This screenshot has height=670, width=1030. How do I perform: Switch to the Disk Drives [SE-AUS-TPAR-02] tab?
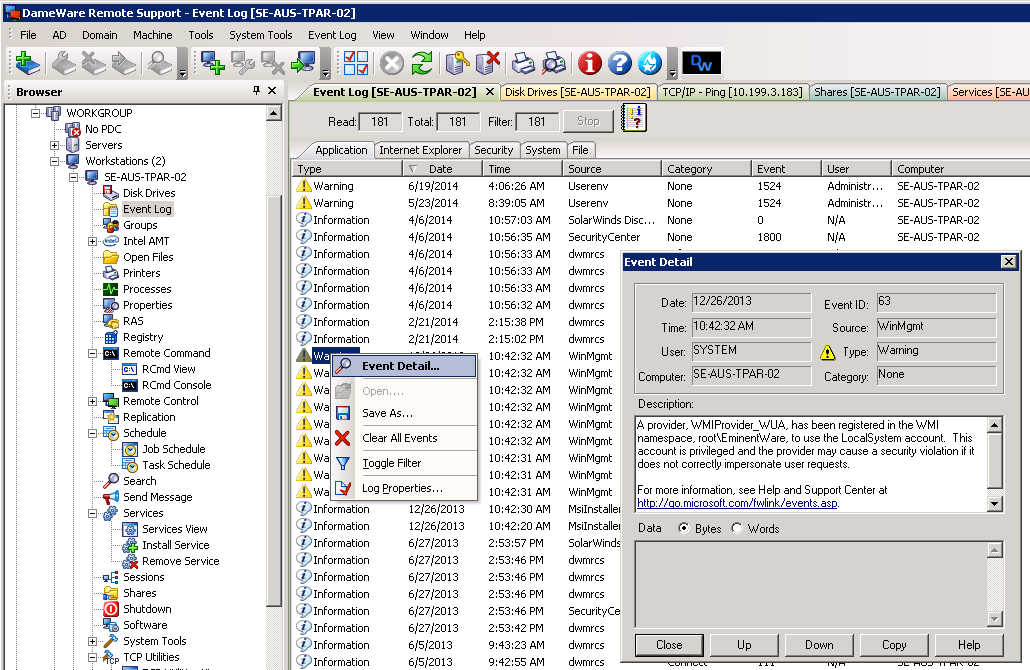tap(577, 92)
